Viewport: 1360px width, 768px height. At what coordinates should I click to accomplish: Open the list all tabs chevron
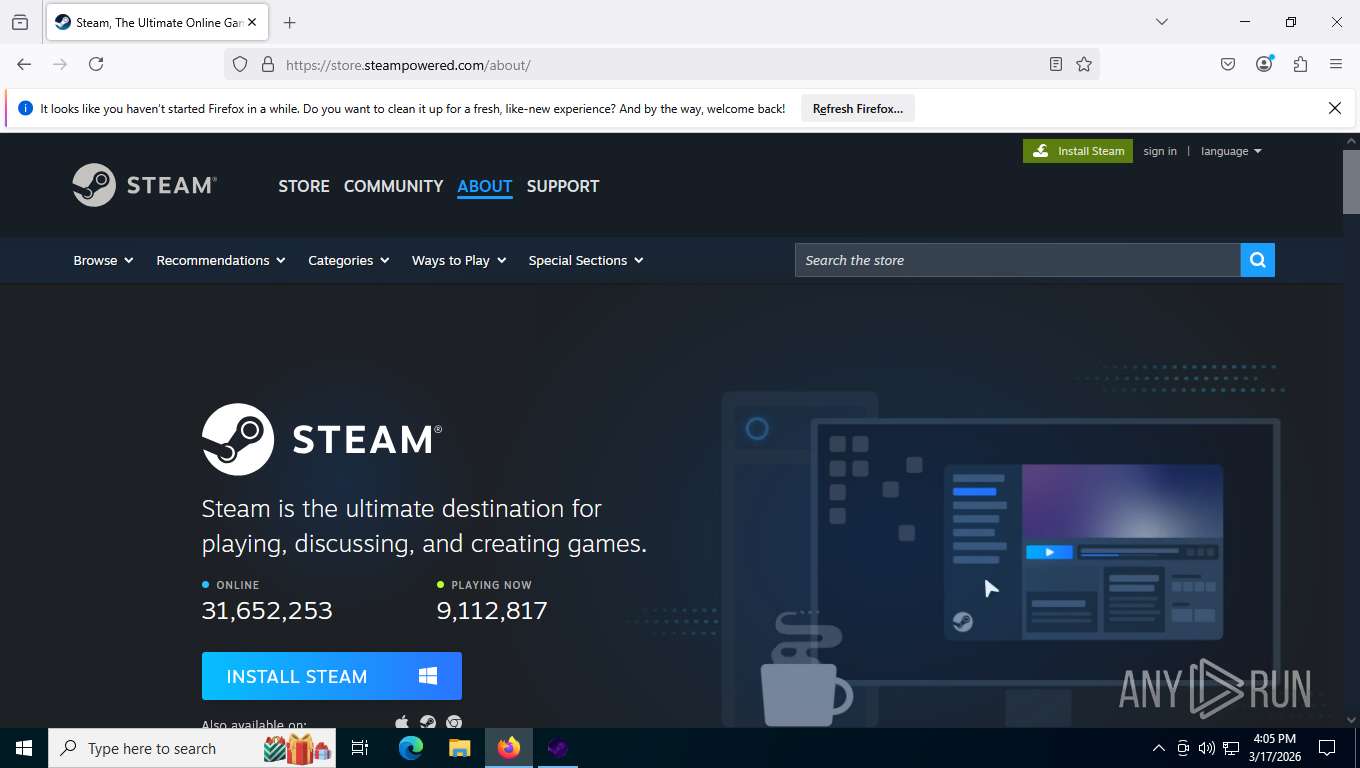(1161, 22)
